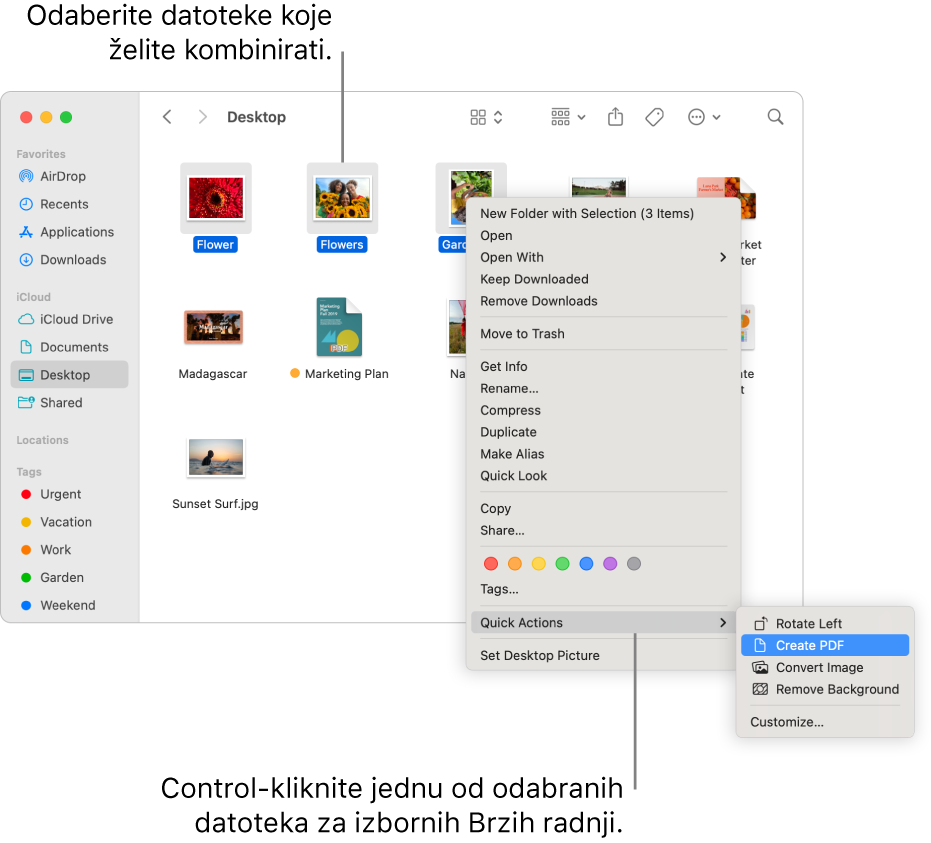931x843 pixels.
Task: Apply the purple tag color dot
Action: [610, 564]
